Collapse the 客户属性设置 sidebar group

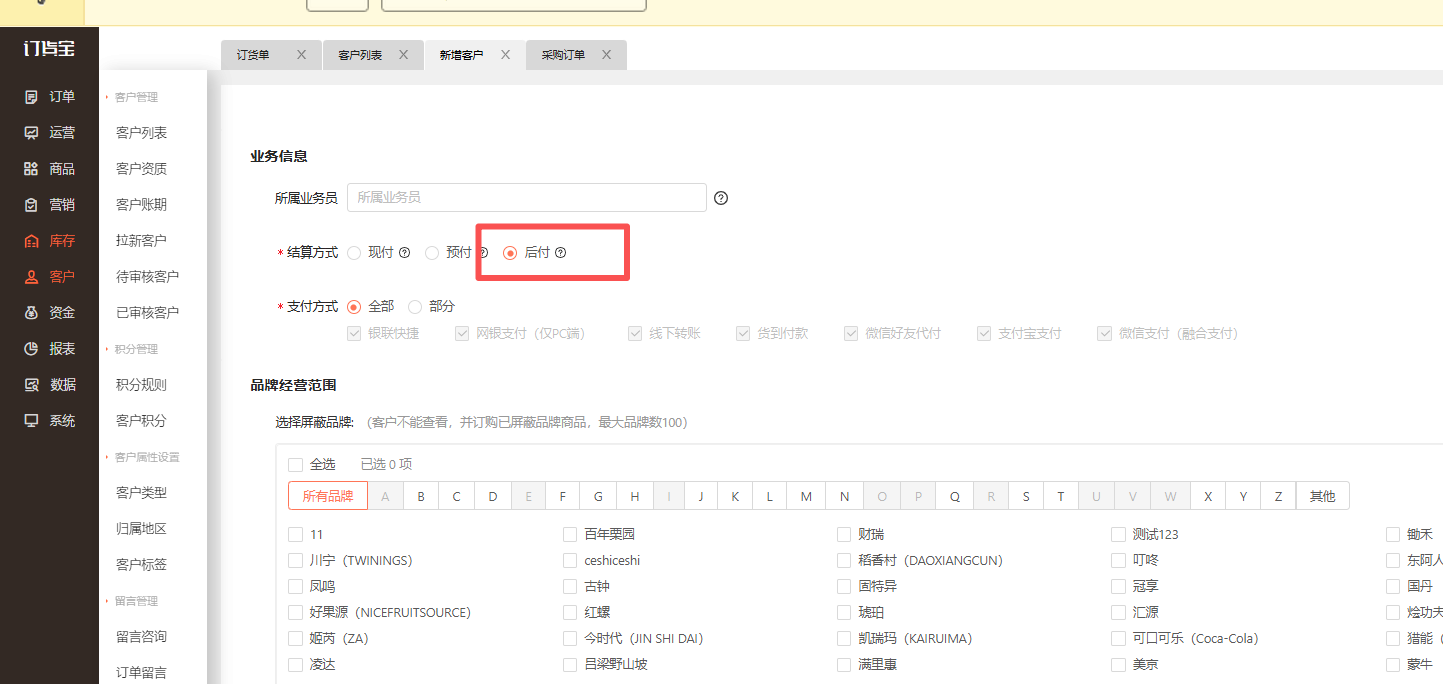[x=146, y=457]
